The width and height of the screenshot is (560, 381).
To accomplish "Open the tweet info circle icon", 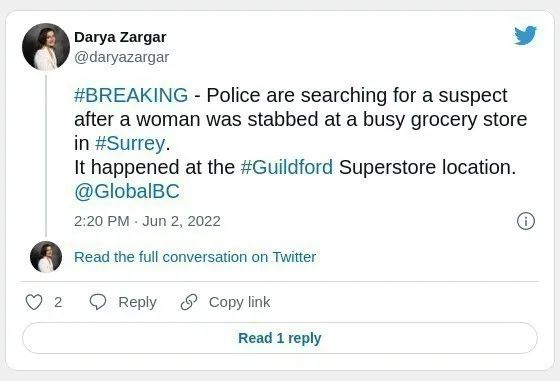I will click(x=526, y=221).
